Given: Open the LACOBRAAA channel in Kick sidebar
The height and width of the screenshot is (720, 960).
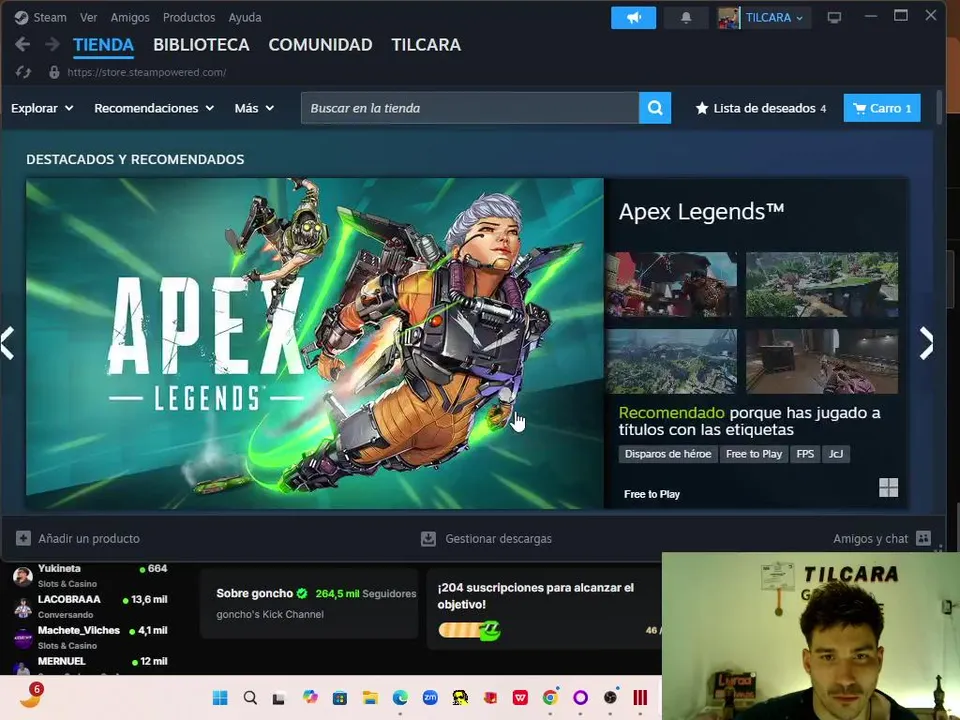Looking at the screenshot, I should (x=91, y=606).
